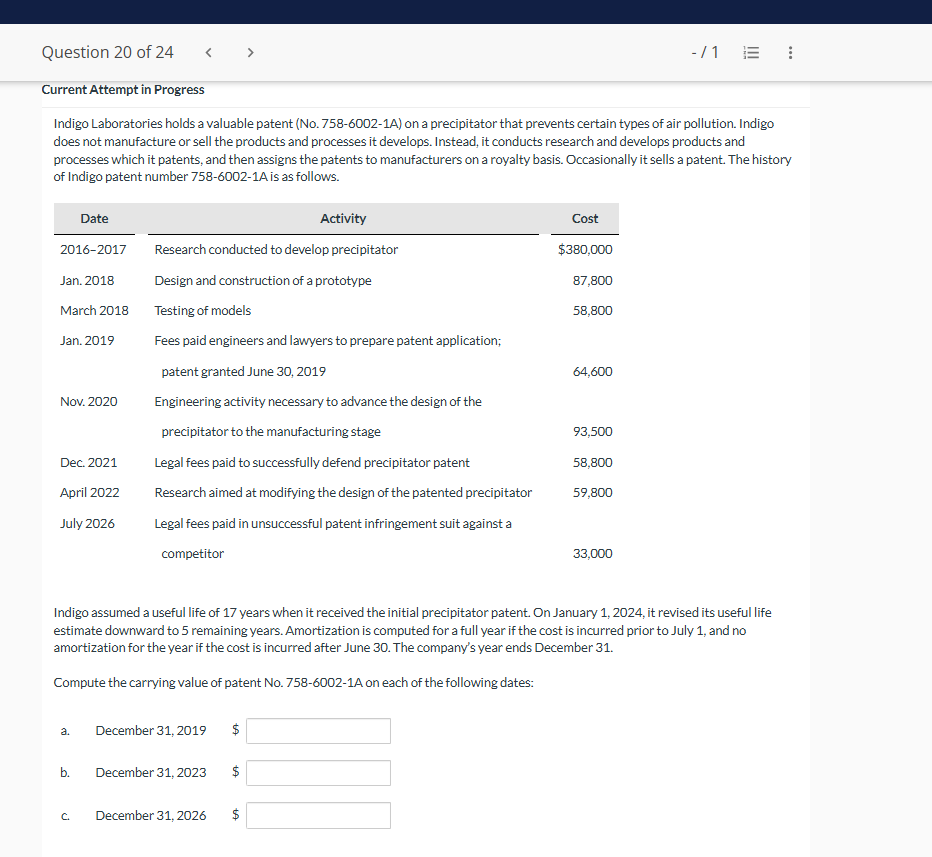Open the three-dot more options menu
This screenshot has height=857, width=932.
(x=790, y=52)
